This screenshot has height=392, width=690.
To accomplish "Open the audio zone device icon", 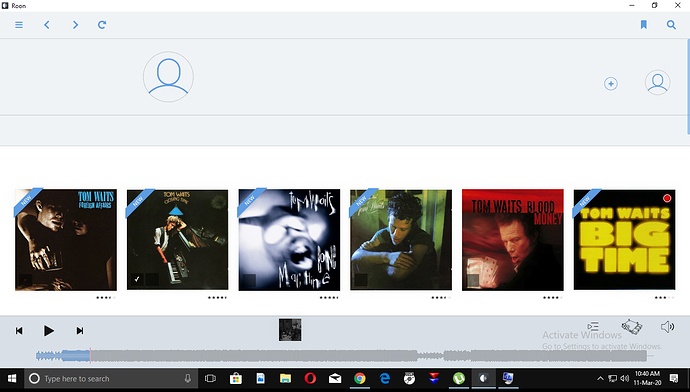I will pos(631,326).
